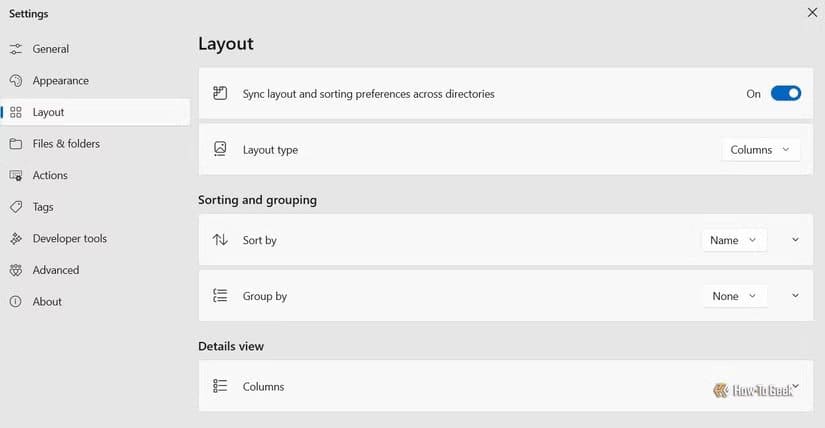Open the Layout type Columns dropdown
Image resolution: width=825 pixels, height=428 pixels.
[x=761, y=150]
